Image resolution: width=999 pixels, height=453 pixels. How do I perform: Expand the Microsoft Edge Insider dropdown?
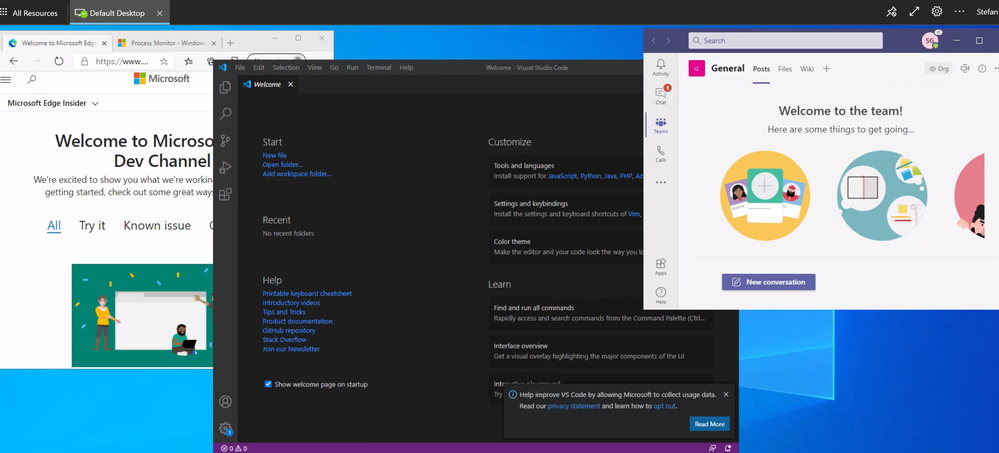pos(53,103)
